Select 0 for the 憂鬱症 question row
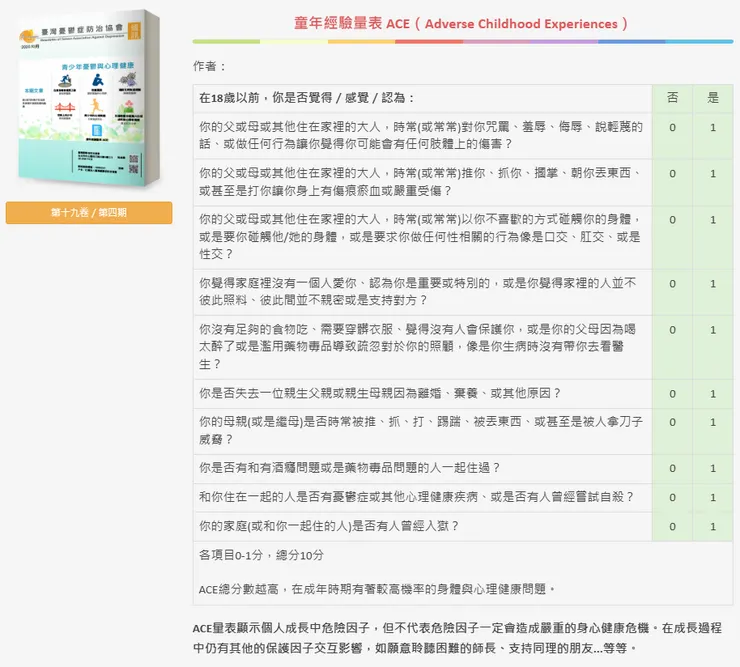Image resolution: width=740 pixels, height=667 pixels. (x=673, y=498)
